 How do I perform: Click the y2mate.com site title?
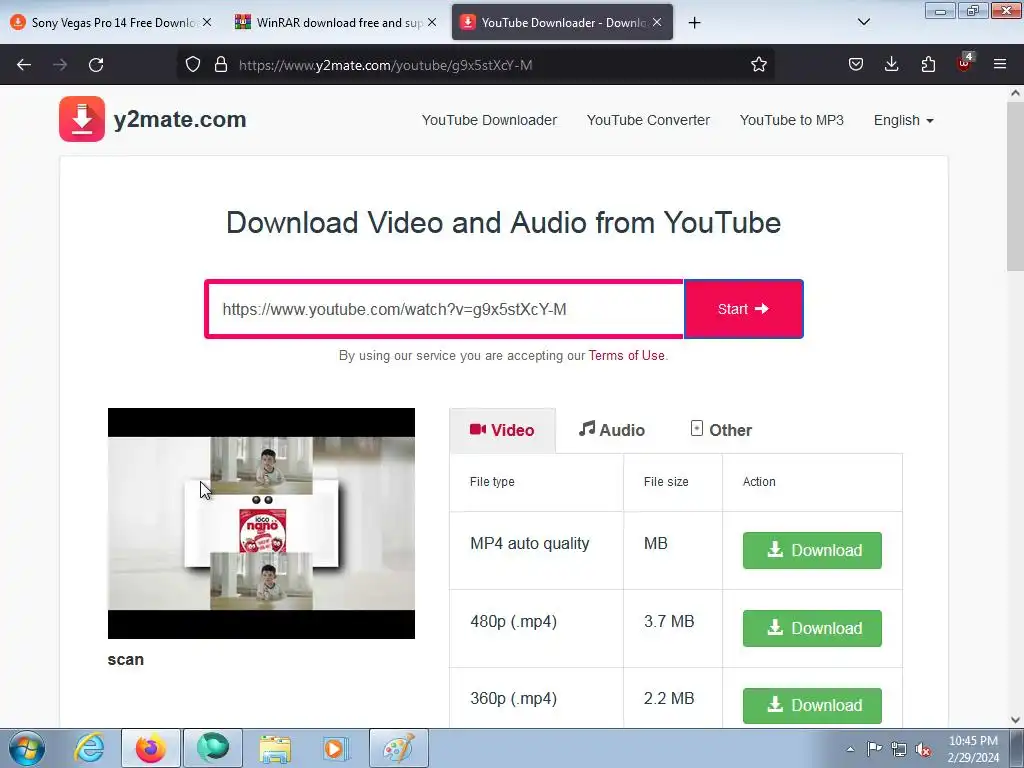(x=180, y=120)
